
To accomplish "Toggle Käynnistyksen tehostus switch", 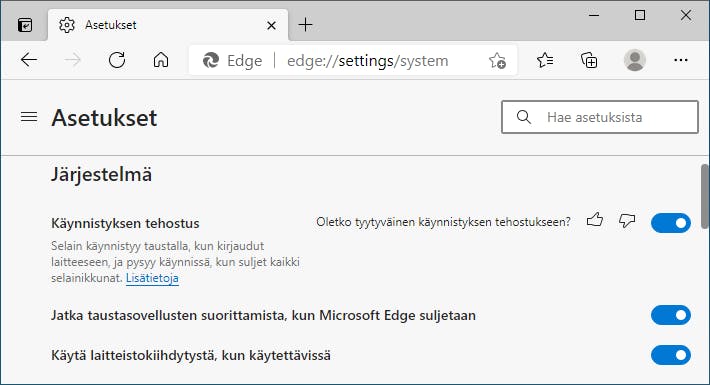I will click(x=671, y=223).
